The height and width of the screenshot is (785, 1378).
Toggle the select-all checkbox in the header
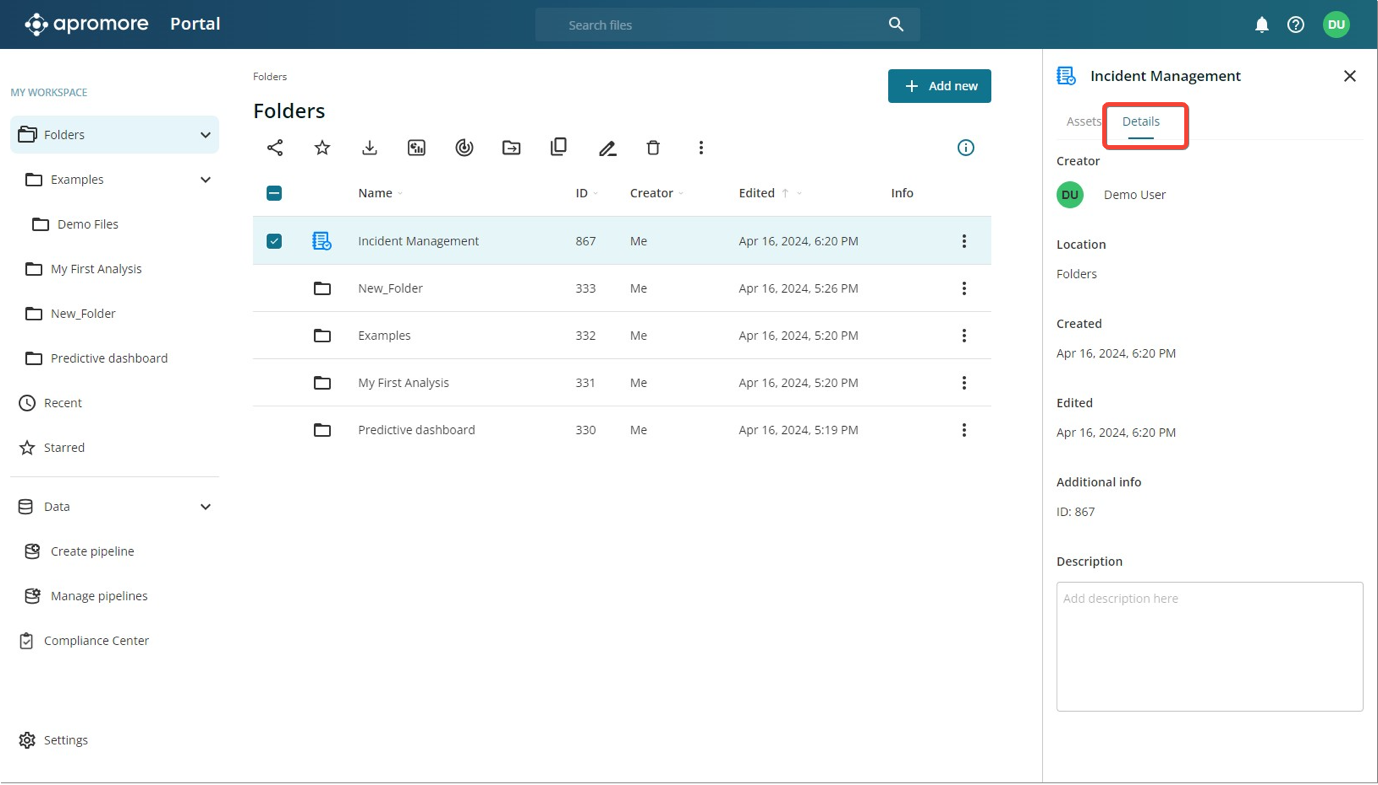point(274,193)
